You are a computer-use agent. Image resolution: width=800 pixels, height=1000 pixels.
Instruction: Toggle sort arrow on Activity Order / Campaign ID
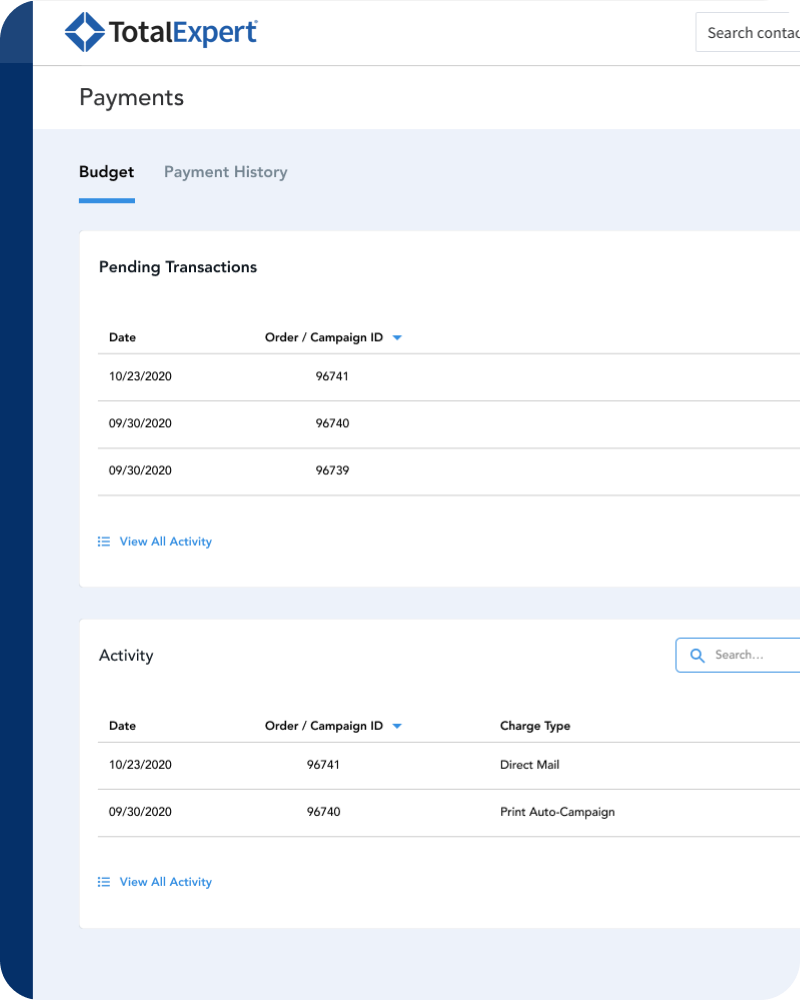(x=397, y=727)
